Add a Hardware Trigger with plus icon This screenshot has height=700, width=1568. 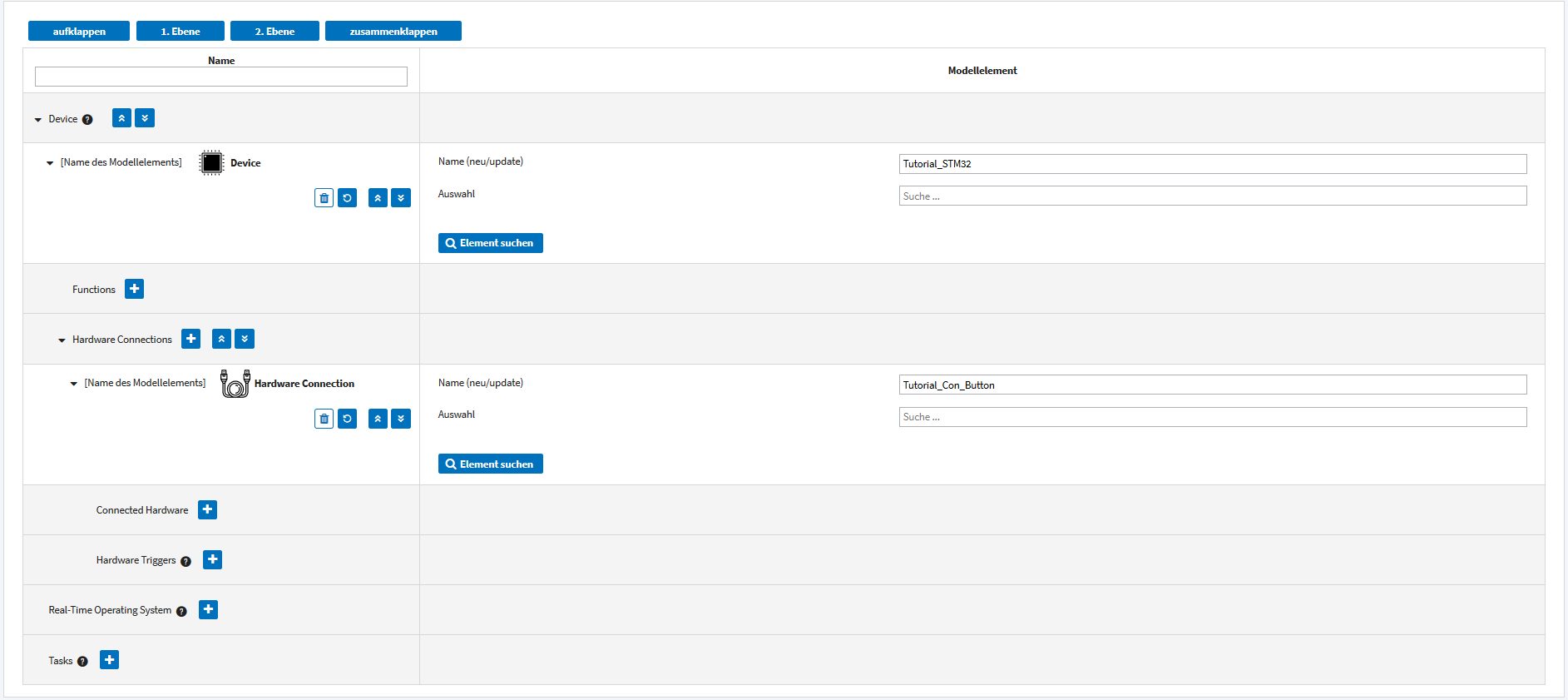tap(212, 559)
